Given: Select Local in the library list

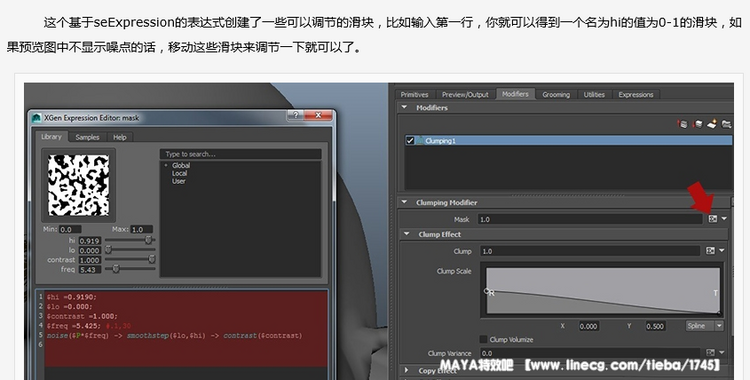Looking at the screenshot, I should click(179, 173).
